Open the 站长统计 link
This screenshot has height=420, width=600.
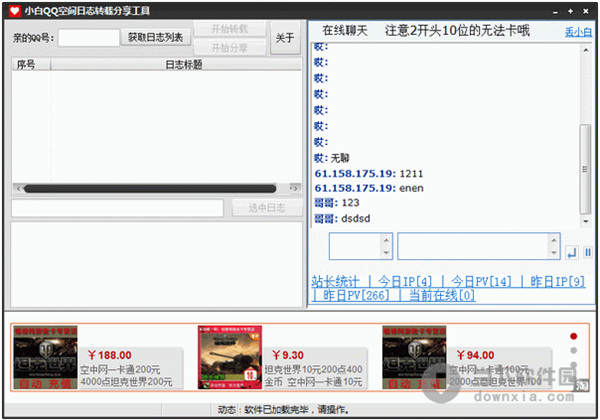335,282
